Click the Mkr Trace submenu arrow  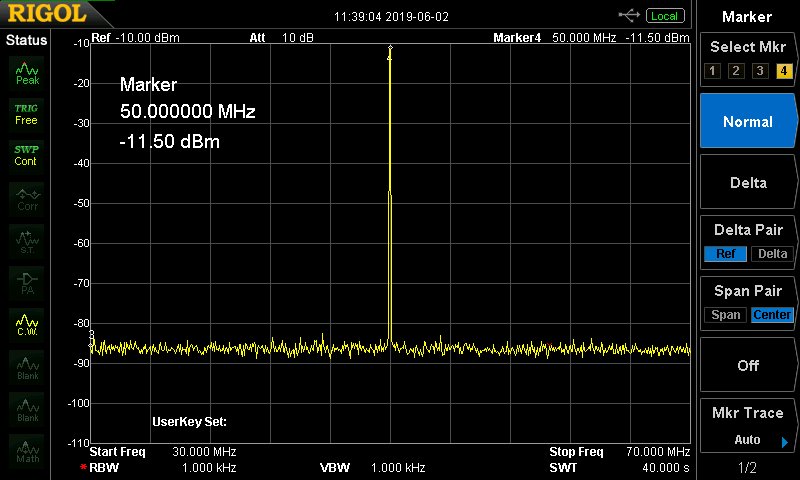point(785,442)
